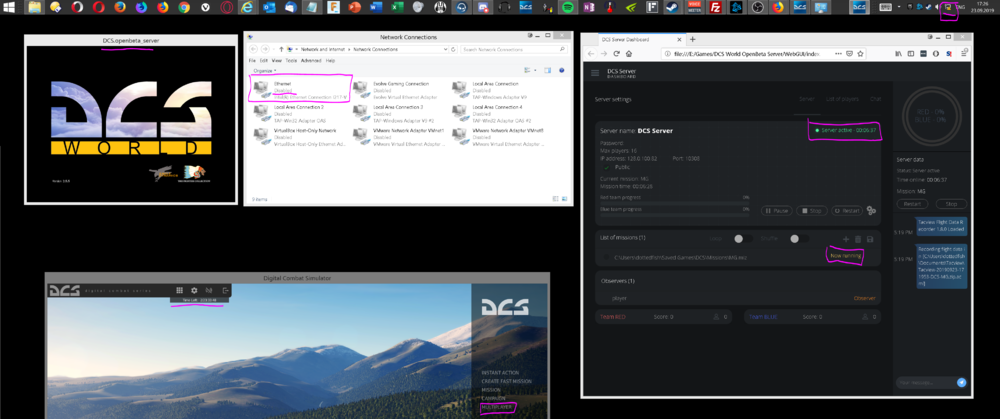
Task: Delete mission using the trash icon
Action: coord(858,239)
